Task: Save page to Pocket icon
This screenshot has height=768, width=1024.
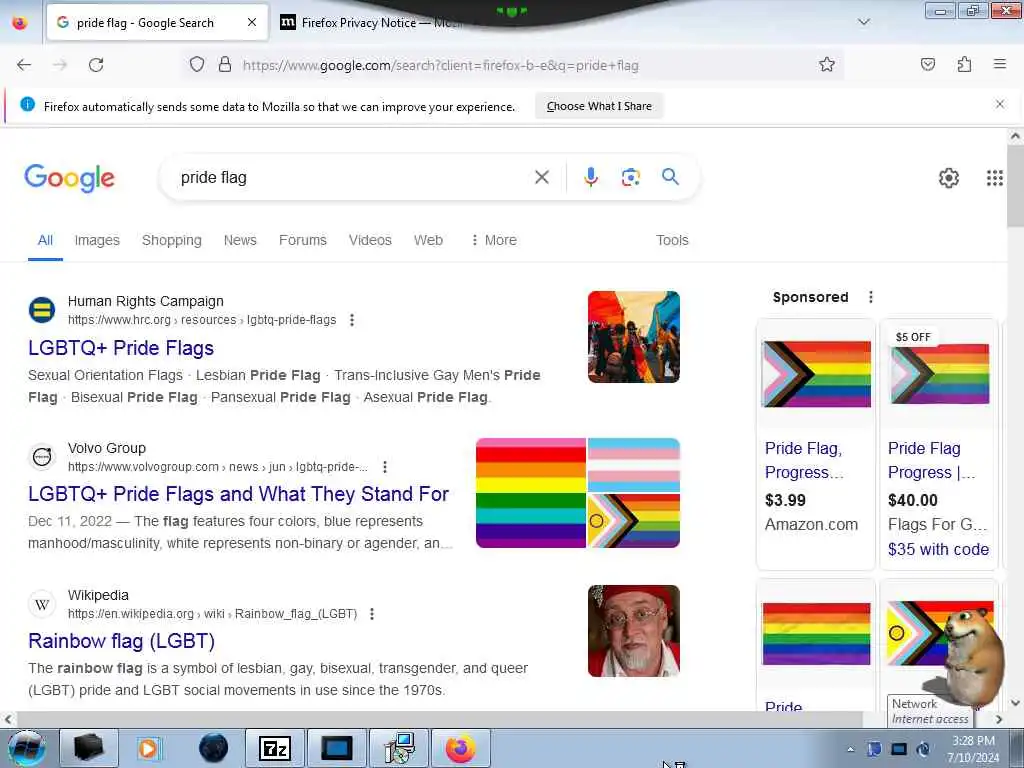Action: [928, 65]
